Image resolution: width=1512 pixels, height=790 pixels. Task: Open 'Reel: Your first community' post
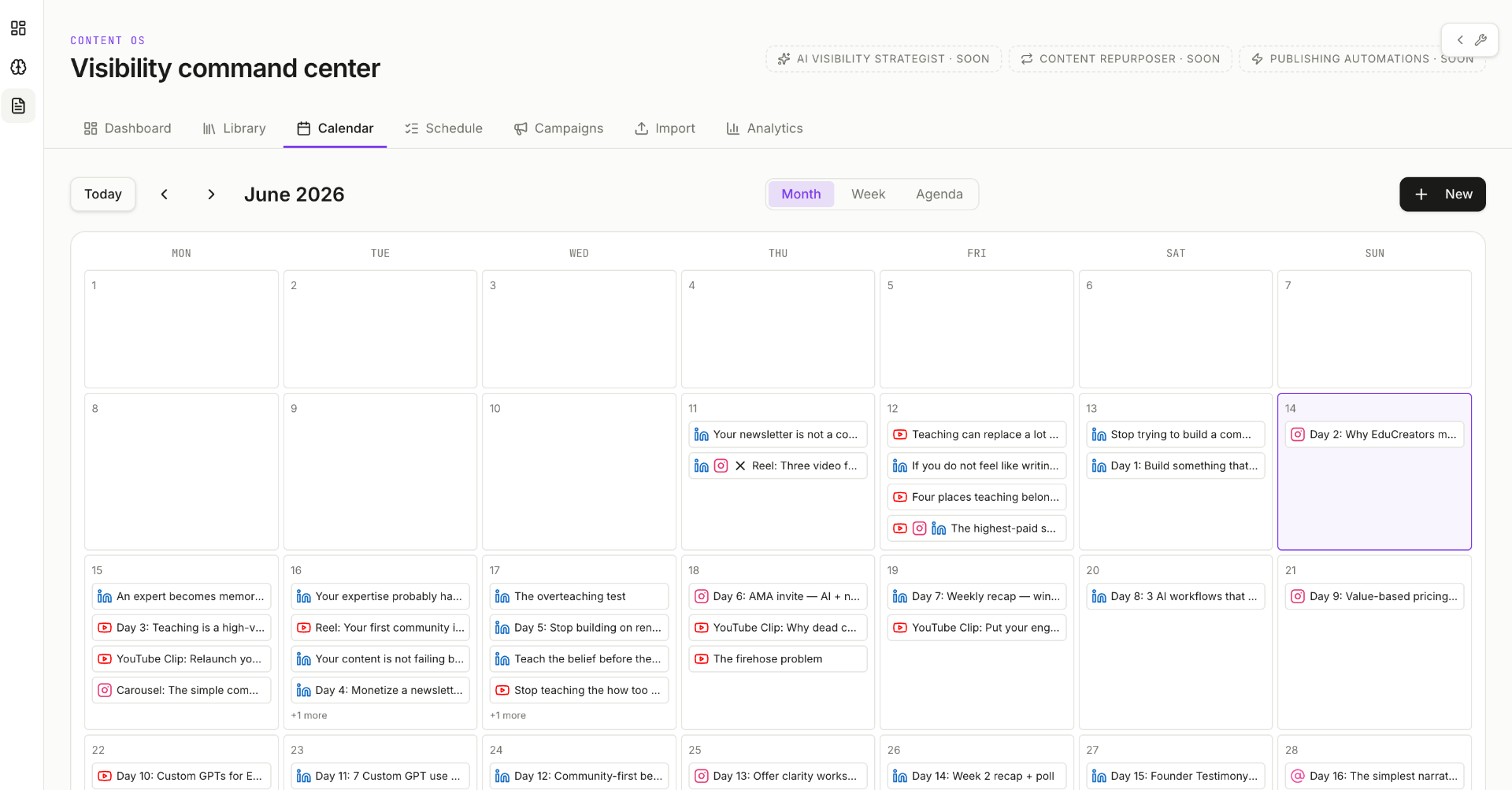pyautogui.click(x=380, y=628)
